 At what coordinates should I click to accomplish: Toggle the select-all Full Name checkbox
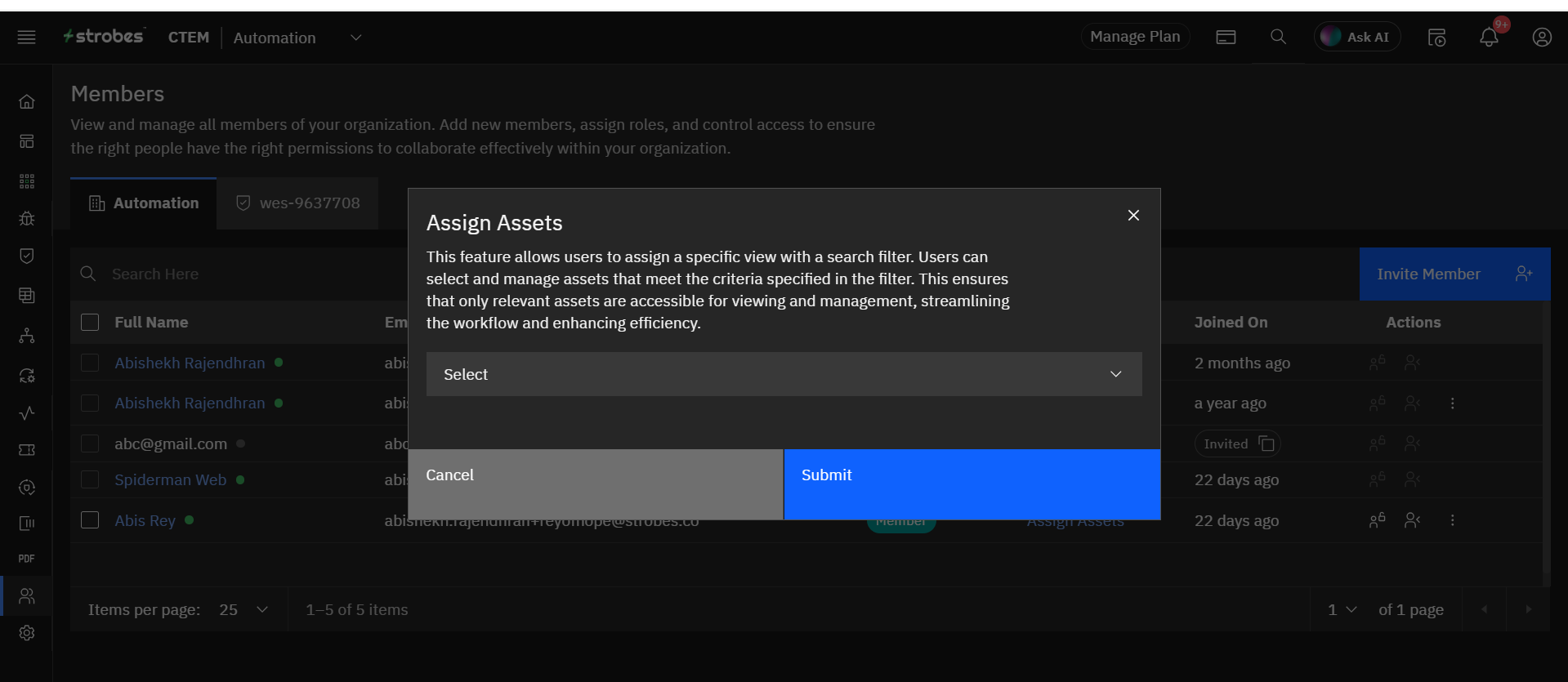point(90,323)
